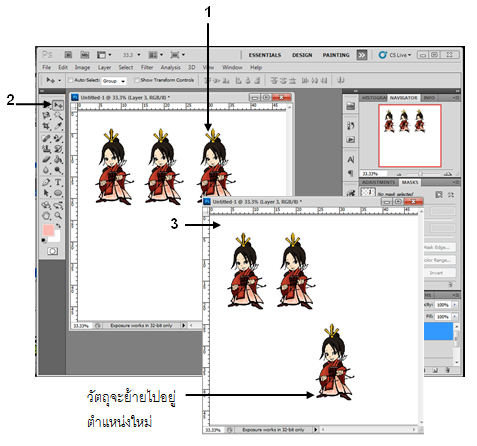477x446 pixels.
Task: Click the Invert button in Masks panel
Action: [x=439, y=273]
